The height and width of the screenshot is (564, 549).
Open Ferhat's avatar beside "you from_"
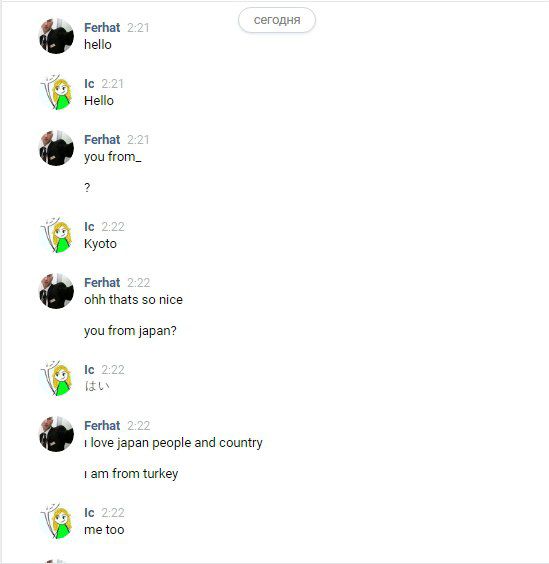(x=56, y=148)
